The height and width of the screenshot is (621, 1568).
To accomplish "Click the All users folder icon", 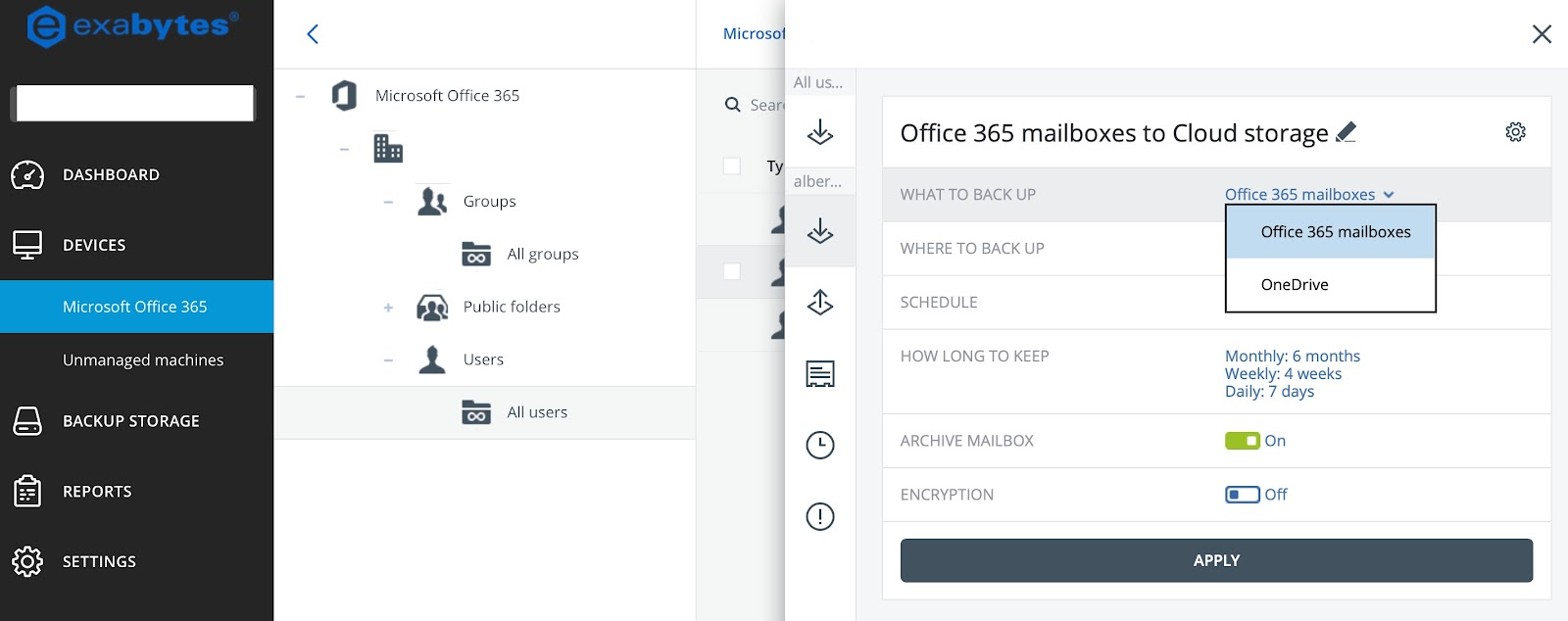I will [476, 412].
